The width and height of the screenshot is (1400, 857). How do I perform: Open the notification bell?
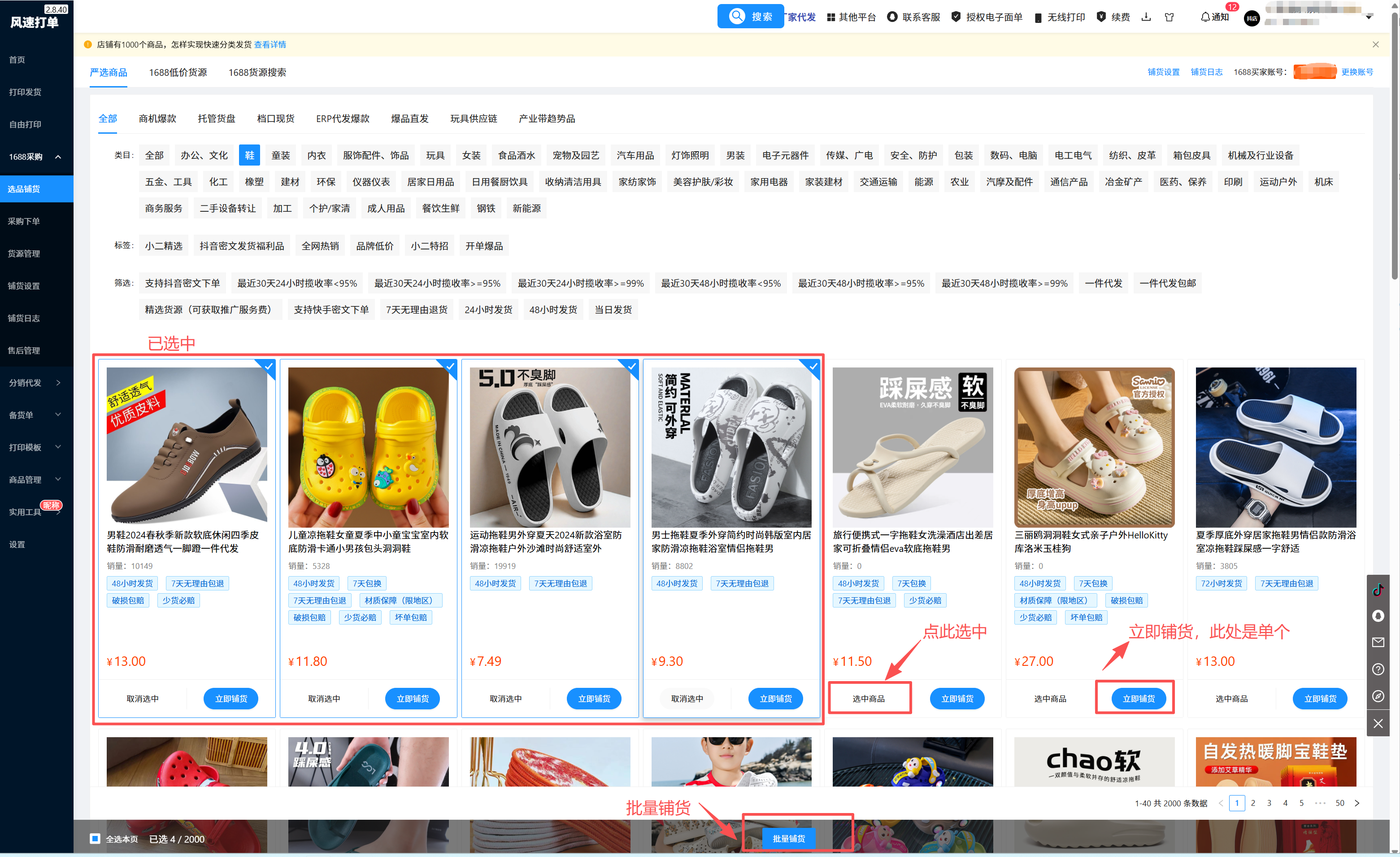coord(1204,17)
